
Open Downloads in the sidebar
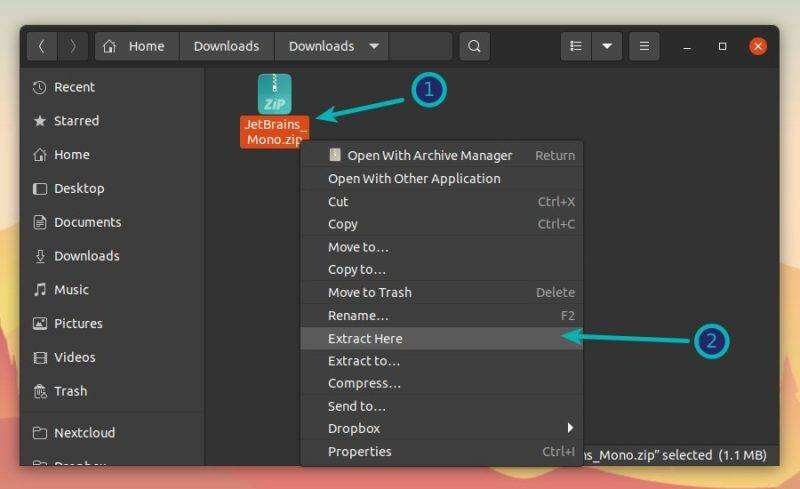[112, 256]
